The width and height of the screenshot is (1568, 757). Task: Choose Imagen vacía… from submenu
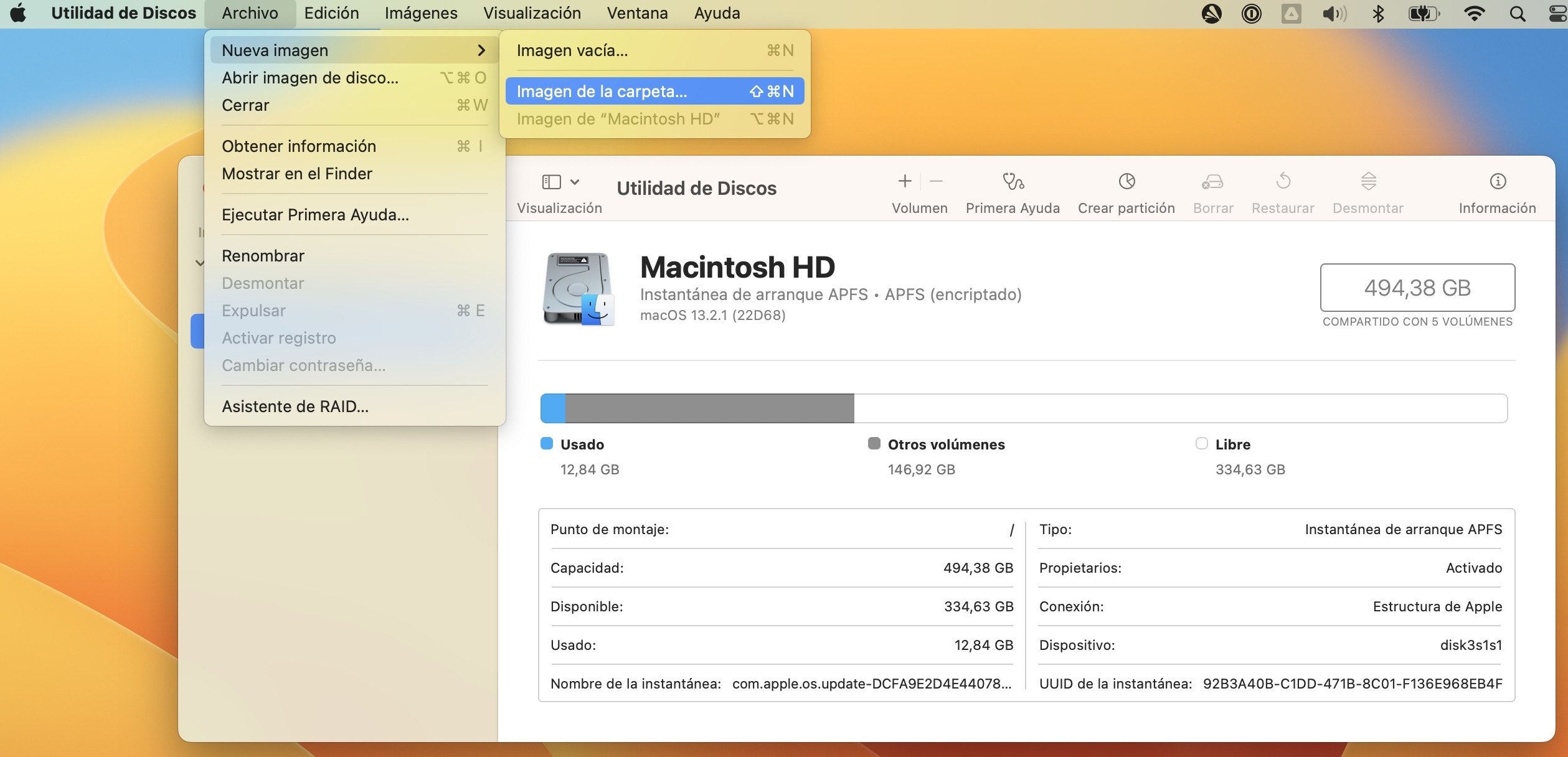click(654, 50)
